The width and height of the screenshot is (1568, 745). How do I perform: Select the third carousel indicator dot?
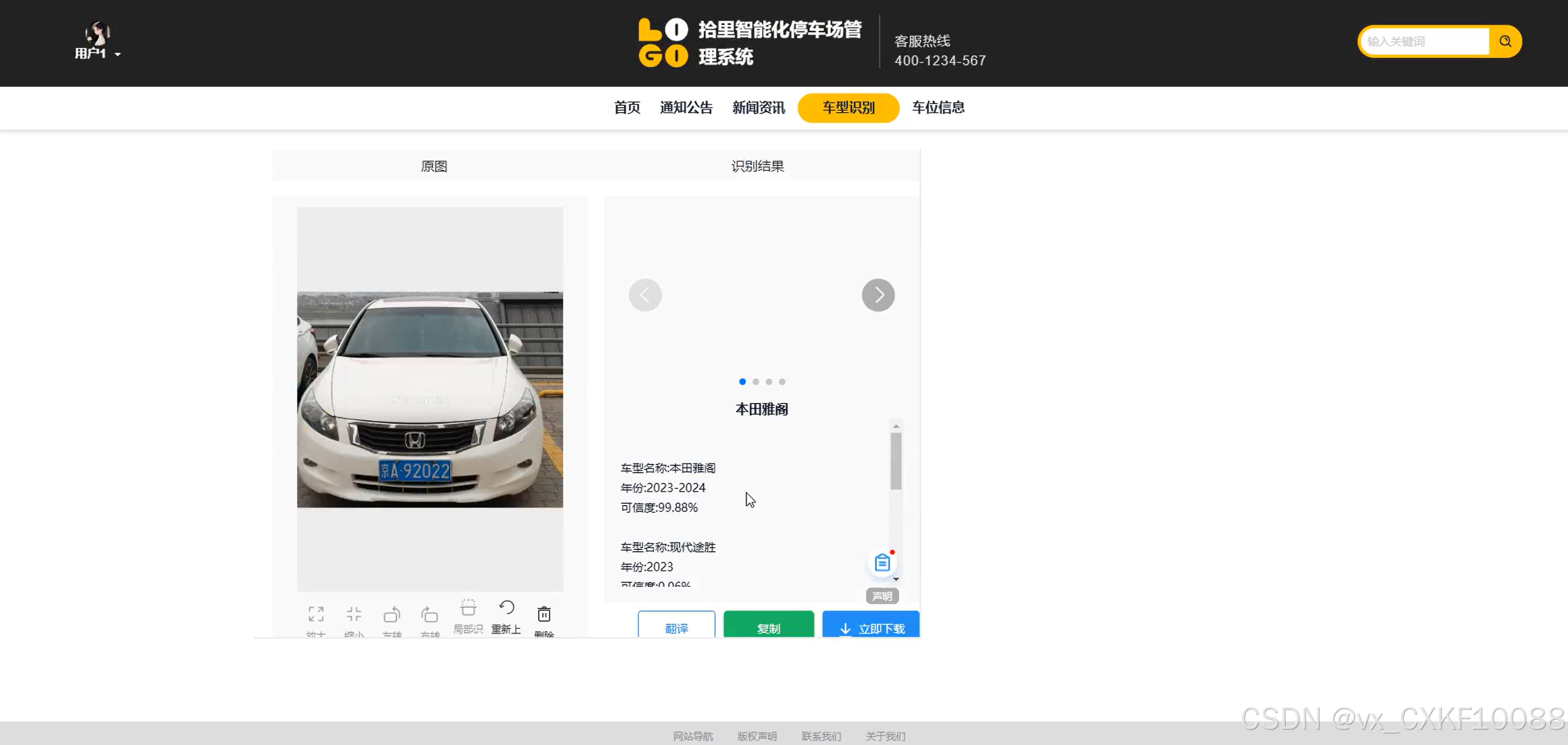(x=769, y=381)
